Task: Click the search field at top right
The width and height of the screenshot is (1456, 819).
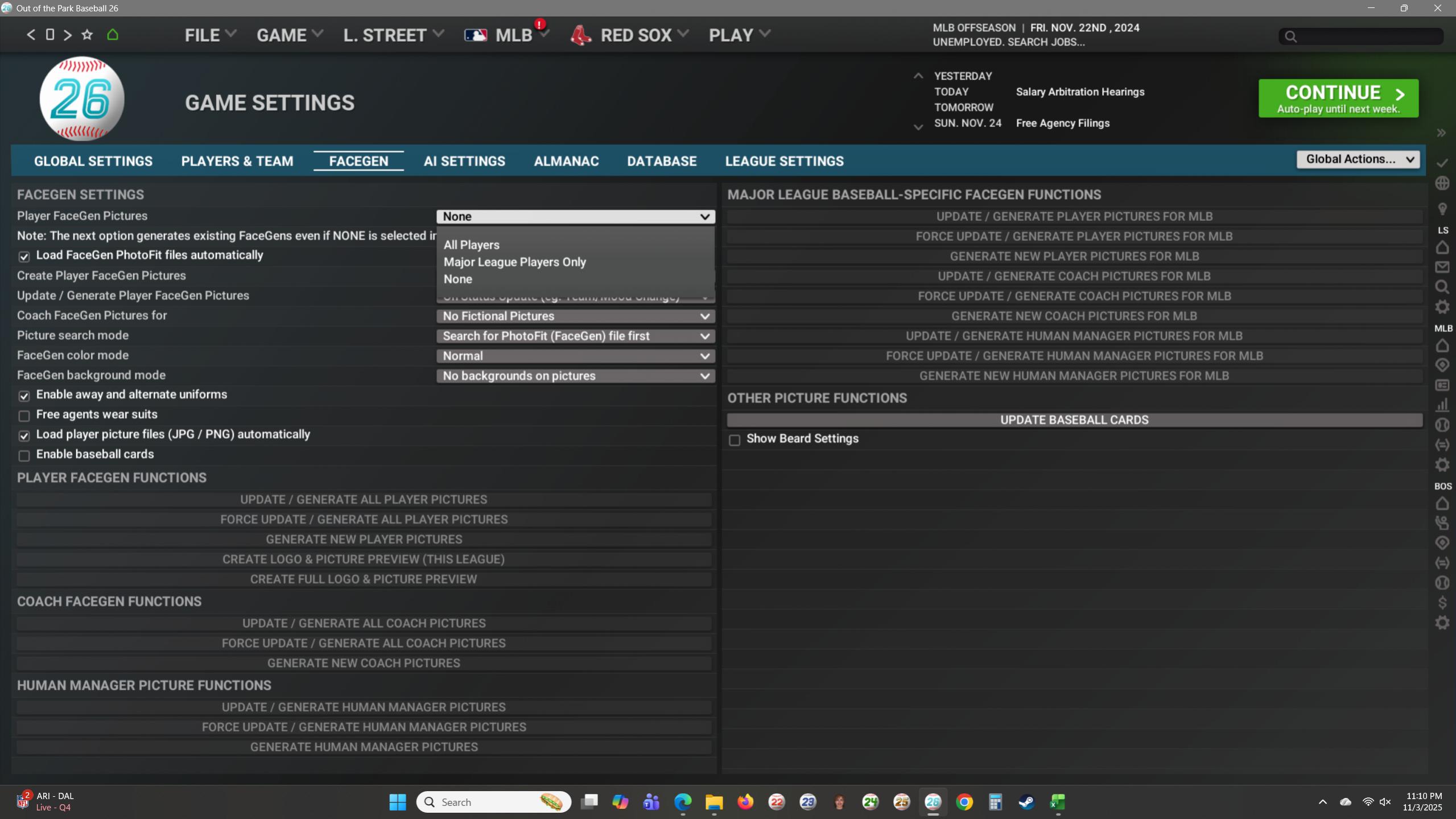Action: pyautogui.click(x=1367, y=36)
